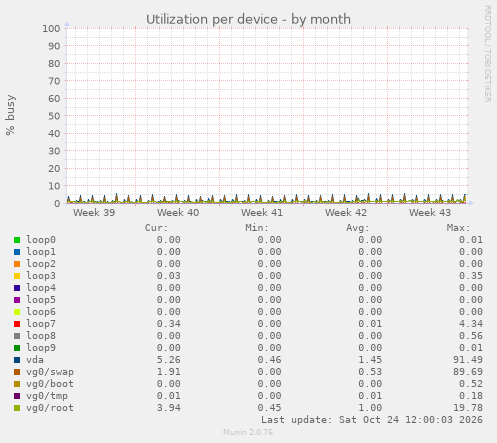
Task: Click the 'Week 39' axis label
Action: pyautogui.click(x=94, y=212)
